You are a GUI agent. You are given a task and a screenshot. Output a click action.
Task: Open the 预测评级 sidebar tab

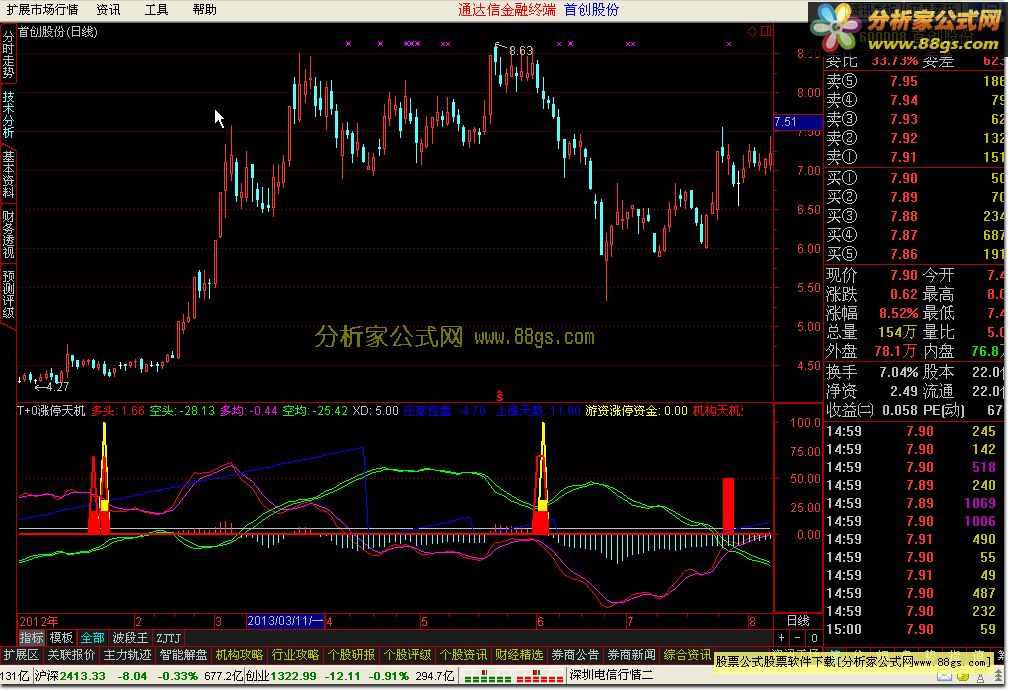pos(8,294)
